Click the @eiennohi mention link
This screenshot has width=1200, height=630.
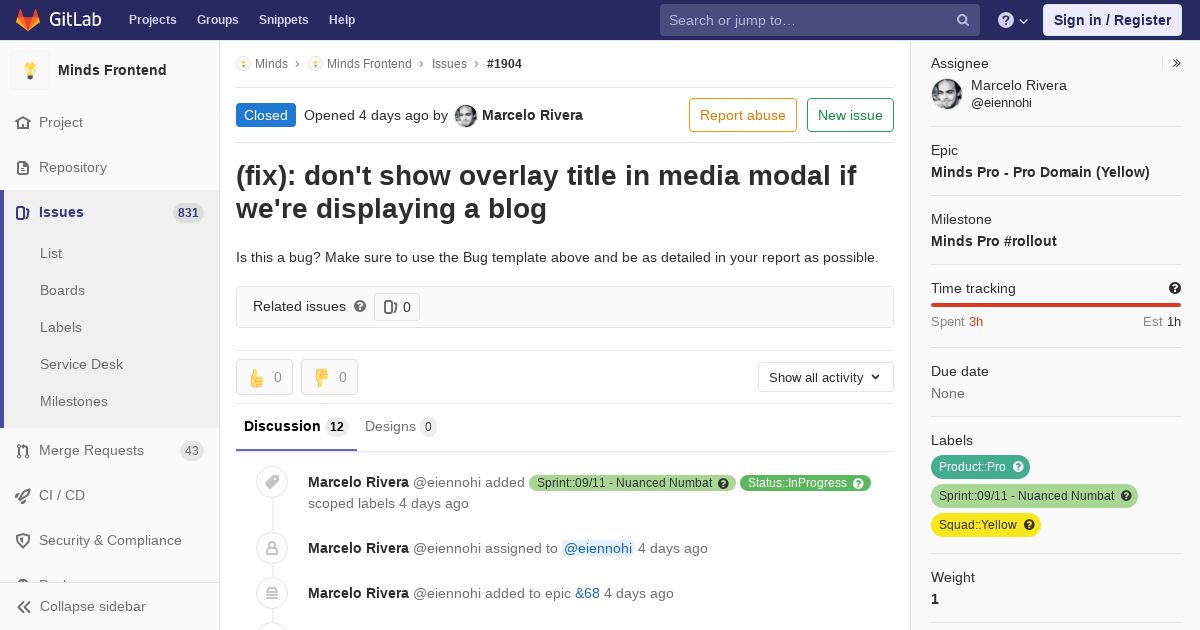pos(598,548)
